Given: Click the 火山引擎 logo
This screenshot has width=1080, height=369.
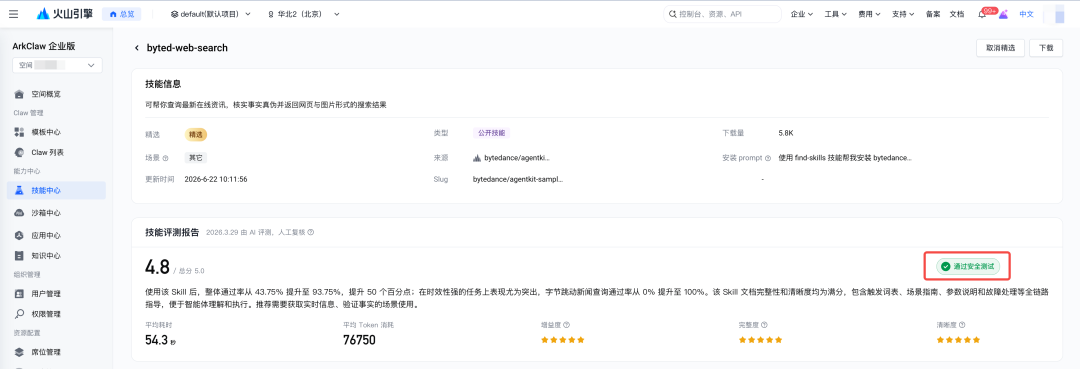Looking at the screenshot, I should click(x=65, y=14).
